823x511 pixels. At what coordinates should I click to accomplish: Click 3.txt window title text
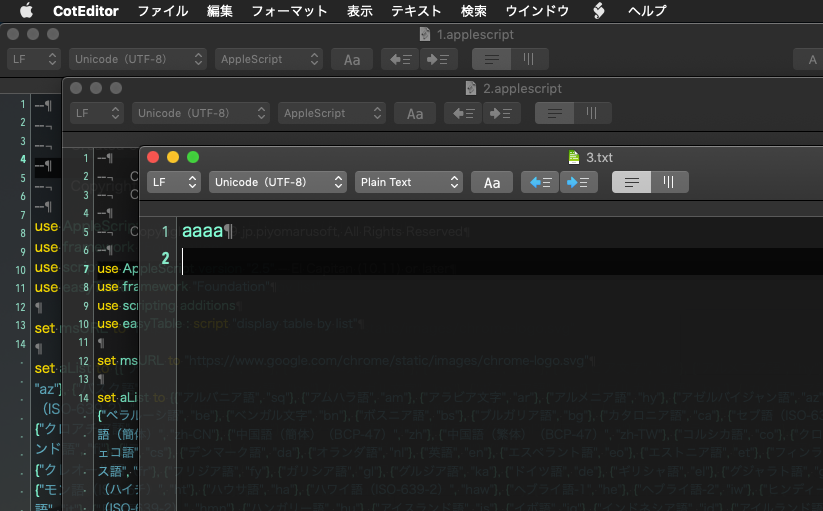[x=599, y=157]
